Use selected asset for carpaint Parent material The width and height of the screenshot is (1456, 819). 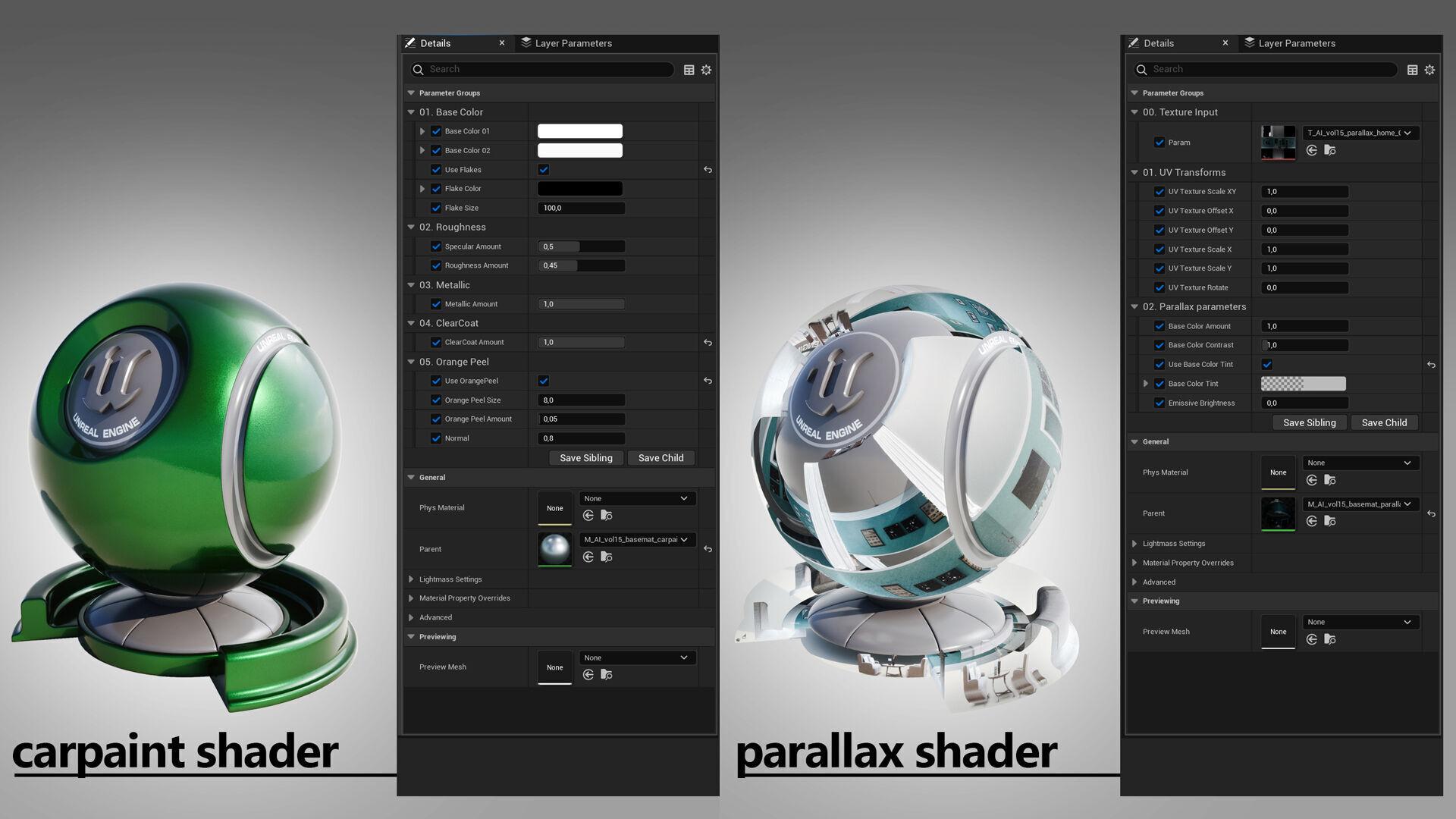[588, 557]
